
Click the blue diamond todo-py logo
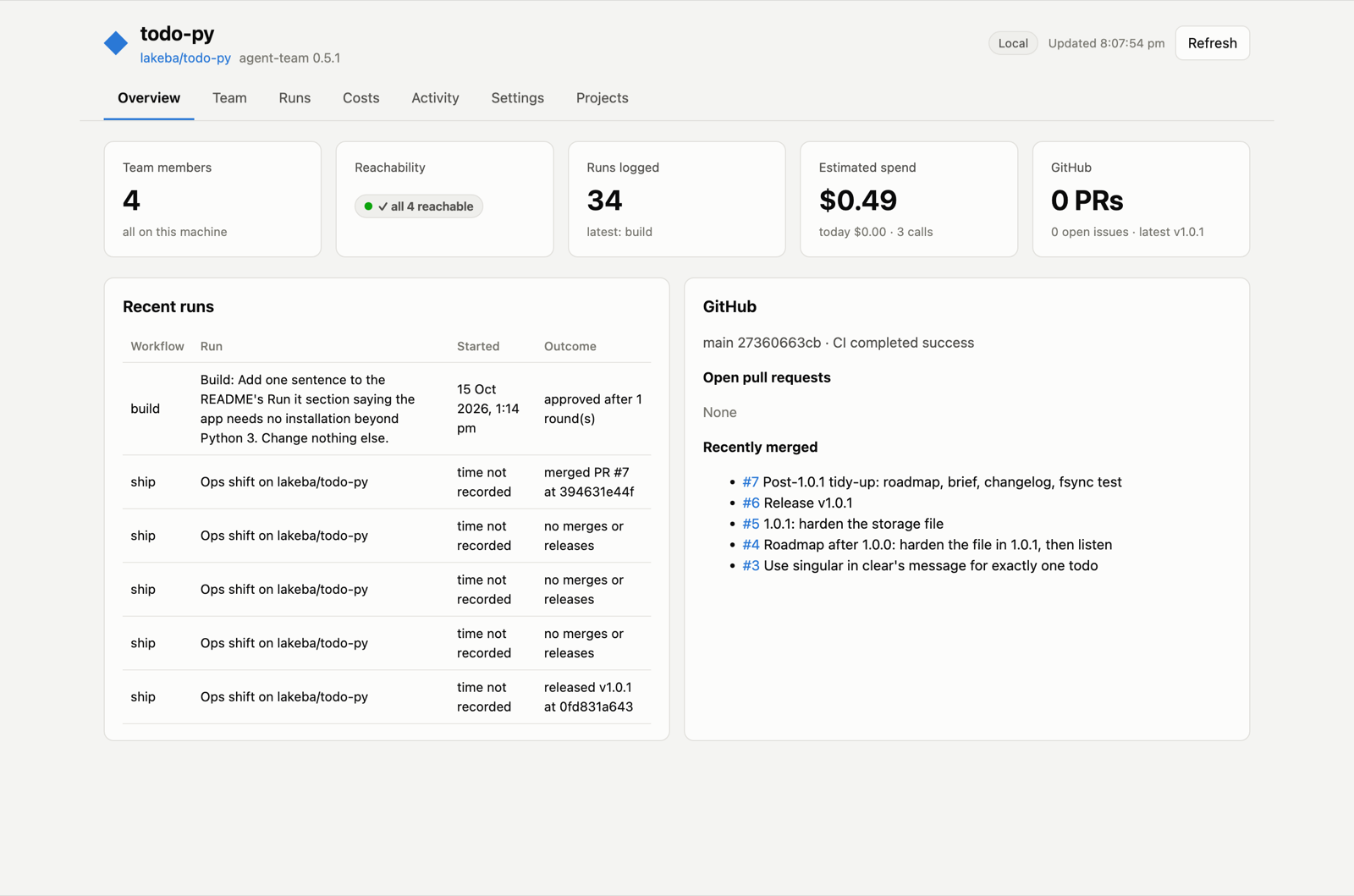click(x=116, y=43)
